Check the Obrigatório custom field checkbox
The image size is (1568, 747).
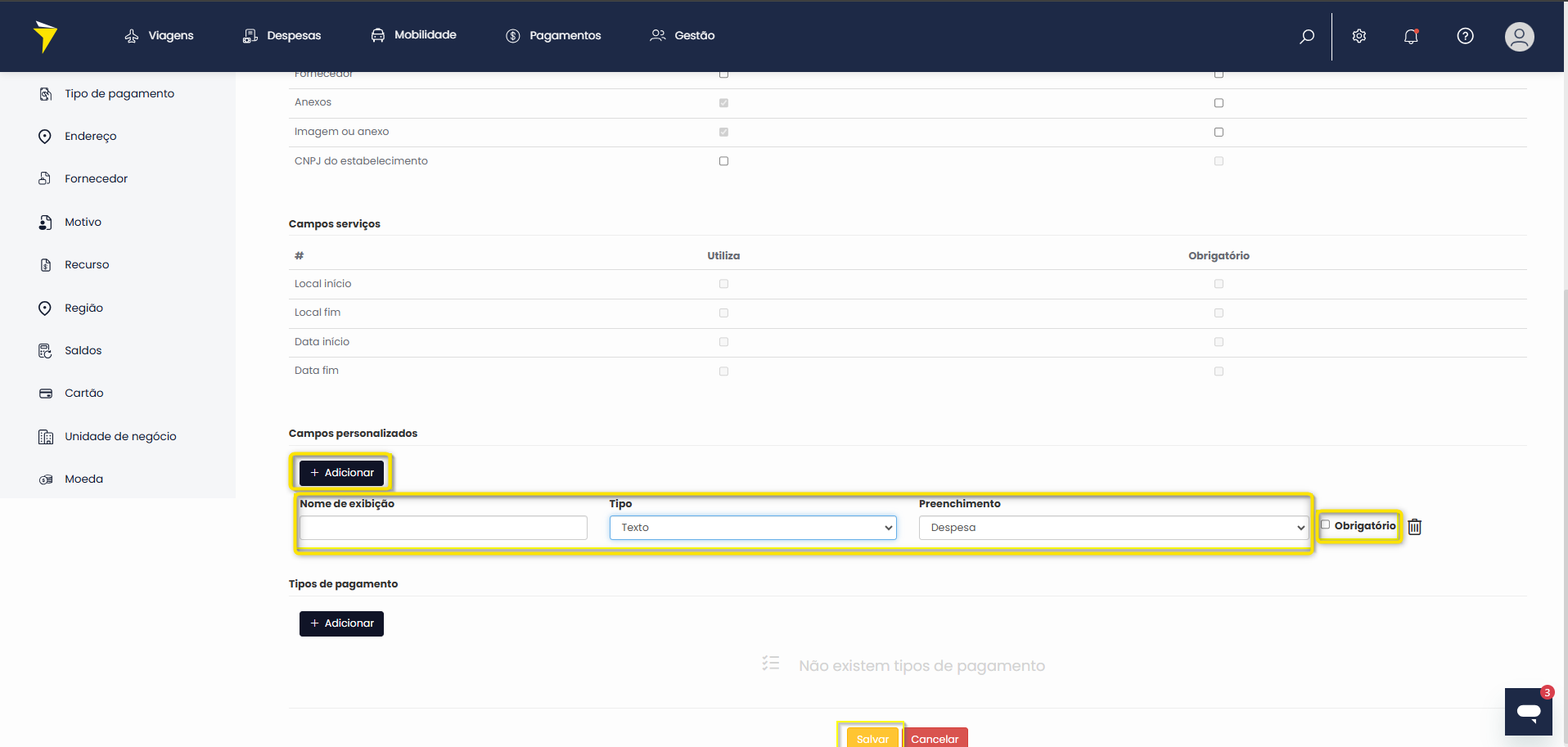click(x=1326, y=525)
